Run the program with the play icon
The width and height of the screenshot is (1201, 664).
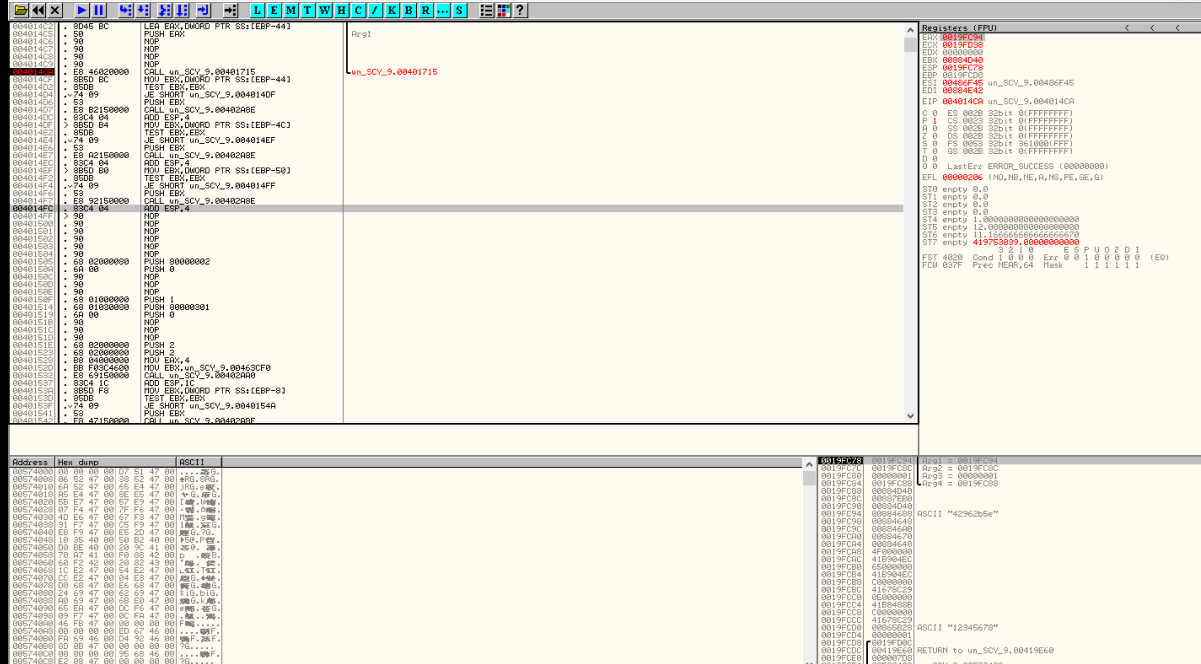pyautogui.click(x=81, y=10)
